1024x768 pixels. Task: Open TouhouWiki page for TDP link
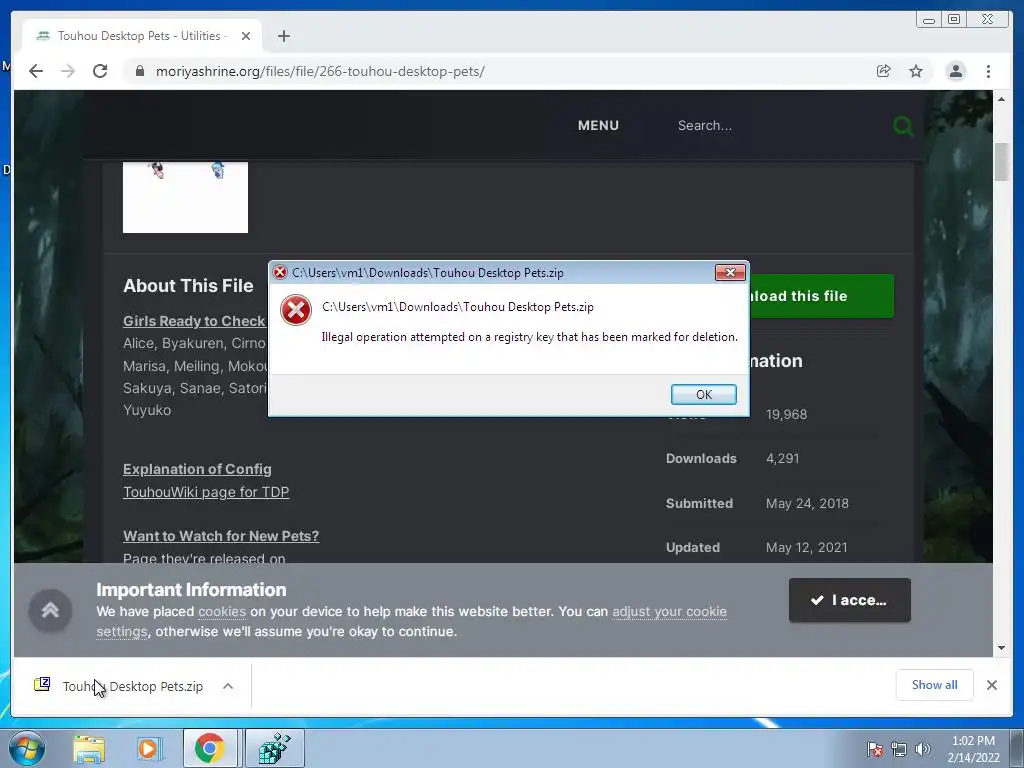[x=206, y=492]
